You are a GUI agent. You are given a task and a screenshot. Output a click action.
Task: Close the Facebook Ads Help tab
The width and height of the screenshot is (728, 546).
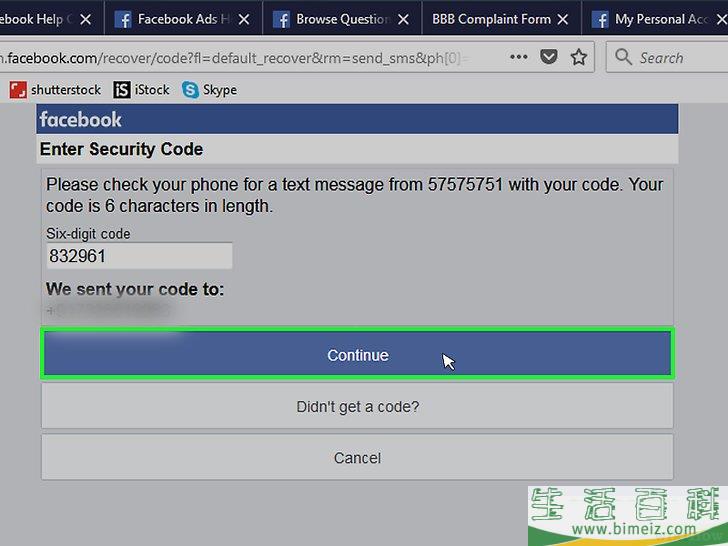244,19
